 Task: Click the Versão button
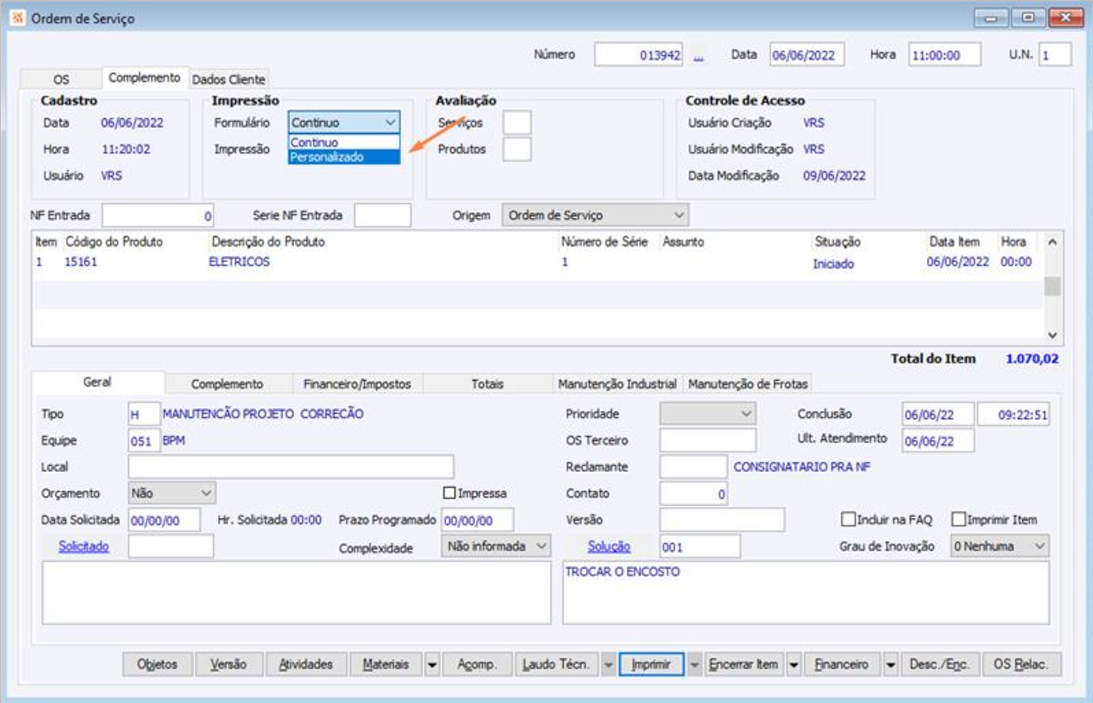[229, 665]
